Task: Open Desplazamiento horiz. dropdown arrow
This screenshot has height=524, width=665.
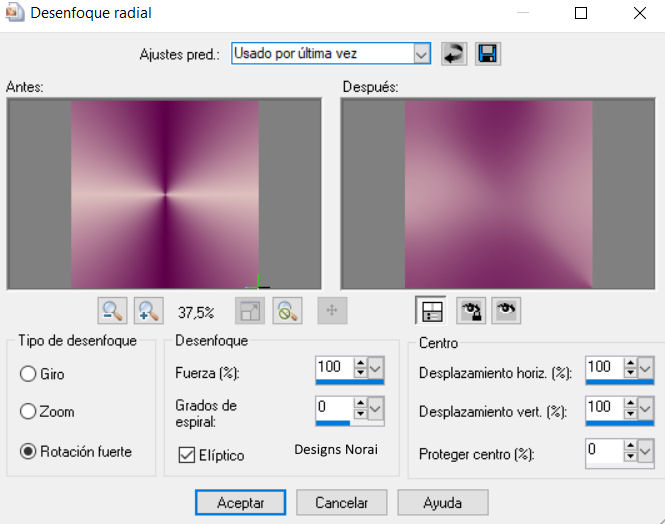Action: 645,368
